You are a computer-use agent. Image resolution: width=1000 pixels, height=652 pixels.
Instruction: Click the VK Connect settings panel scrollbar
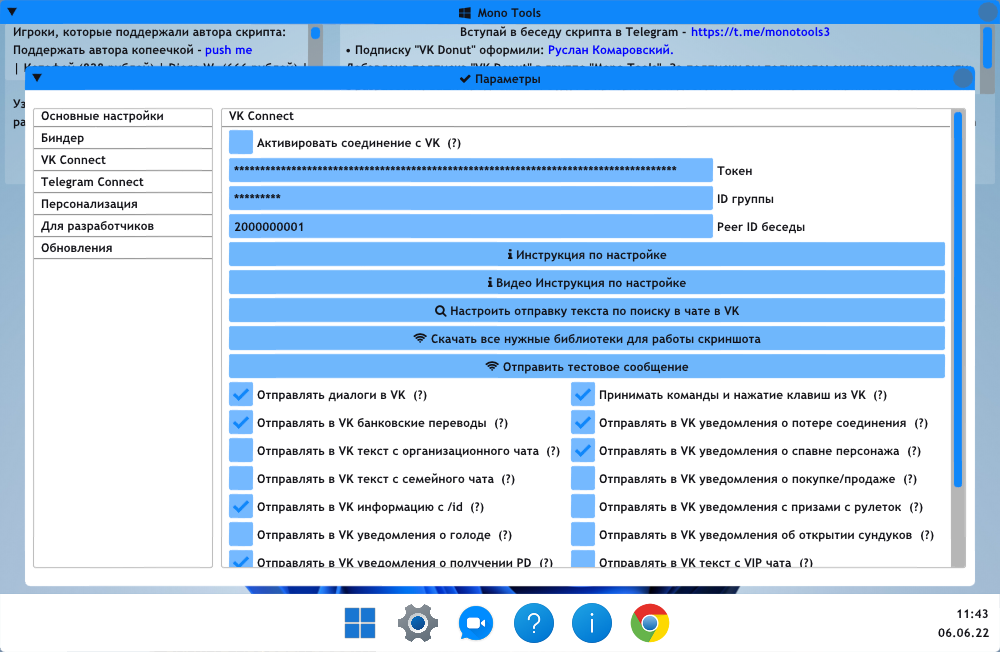point(957,300)
